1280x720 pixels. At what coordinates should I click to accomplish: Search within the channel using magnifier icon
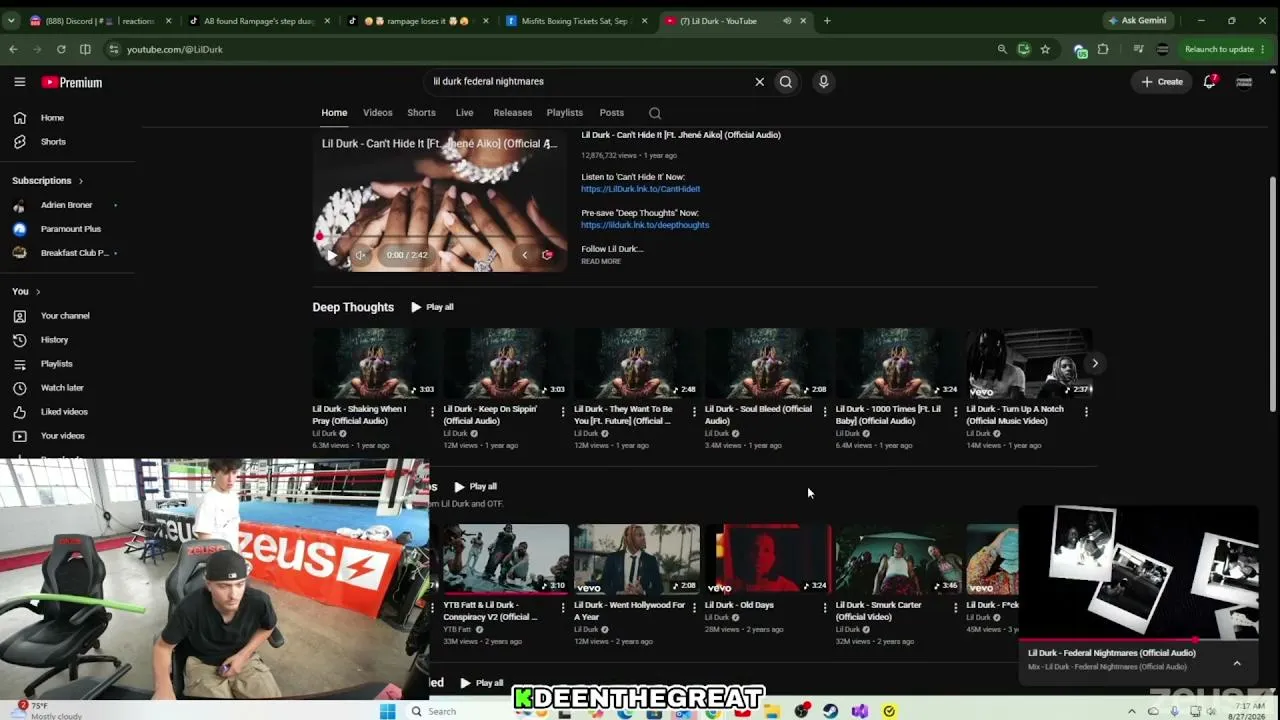pos(655,113)
